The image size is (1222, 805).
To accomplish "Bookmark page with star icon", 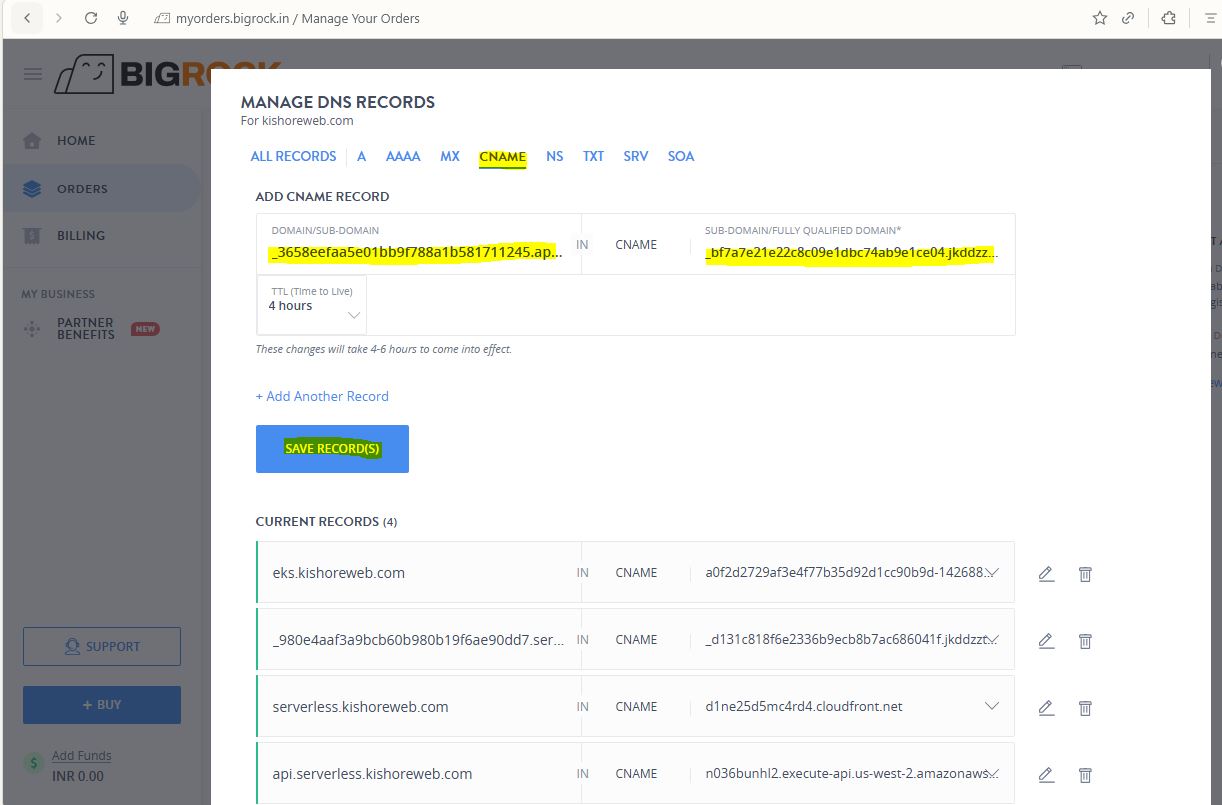I will 1100,18.
